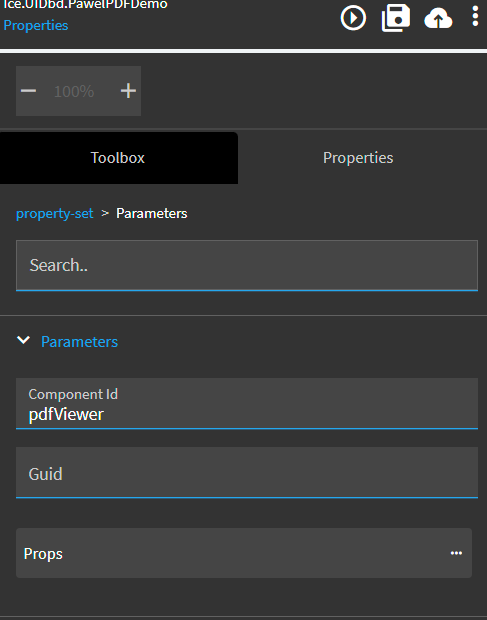487x620 pixels.
Task: Zoom in with the plus icon
Action: 128,91
